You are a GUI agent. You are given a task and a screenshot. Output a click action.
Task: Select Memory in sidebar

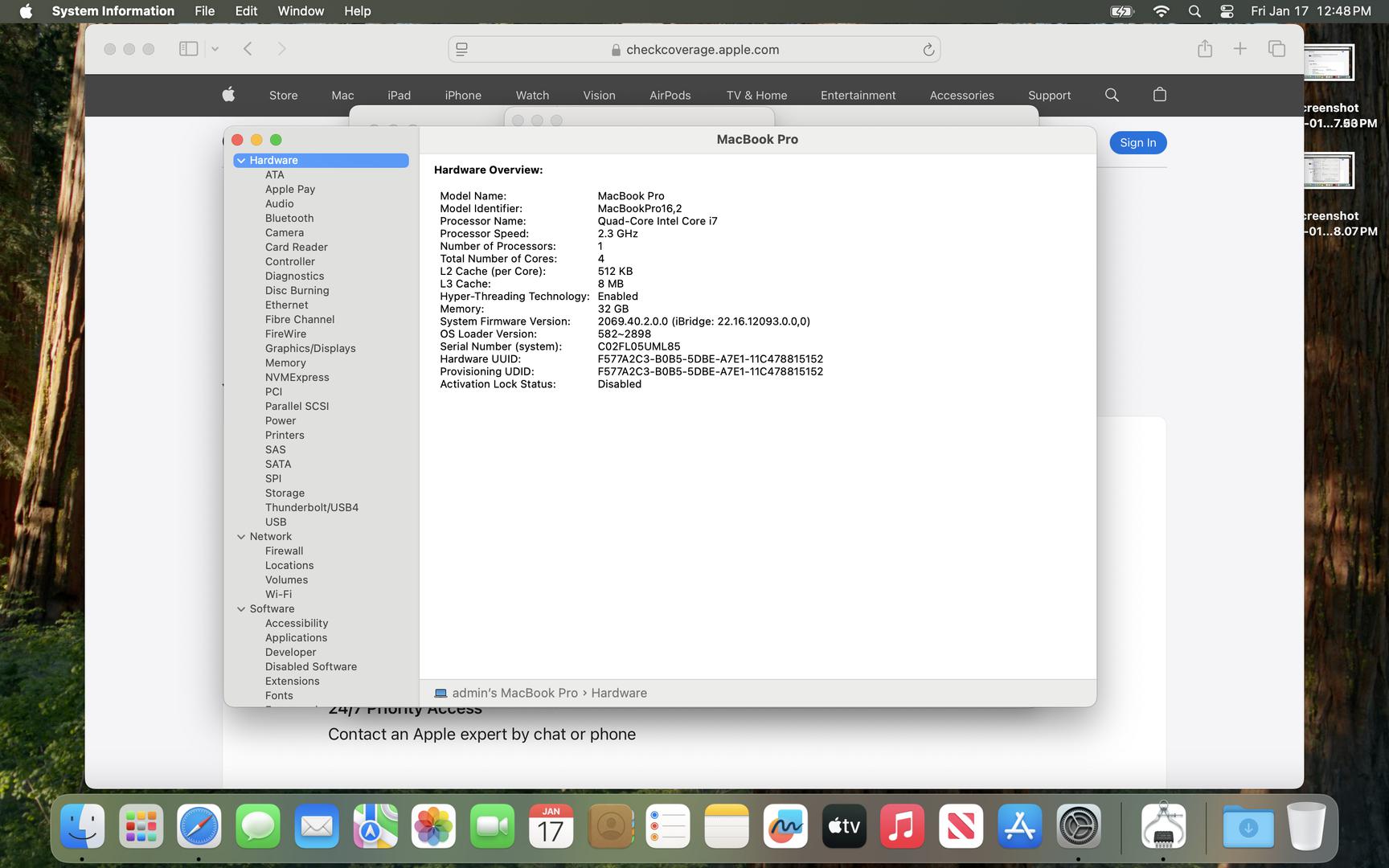pos(285,363)
